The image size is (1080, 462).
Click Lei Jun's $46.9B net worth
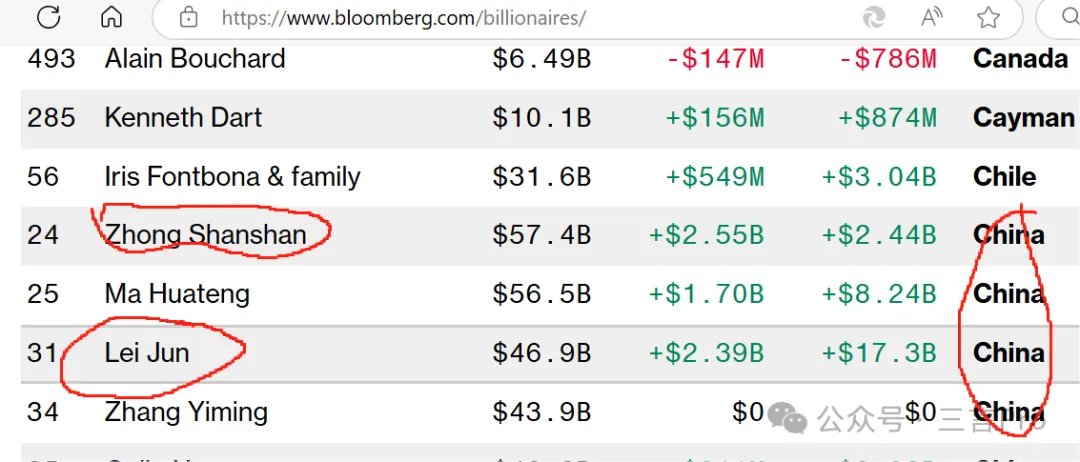point(541,353)
